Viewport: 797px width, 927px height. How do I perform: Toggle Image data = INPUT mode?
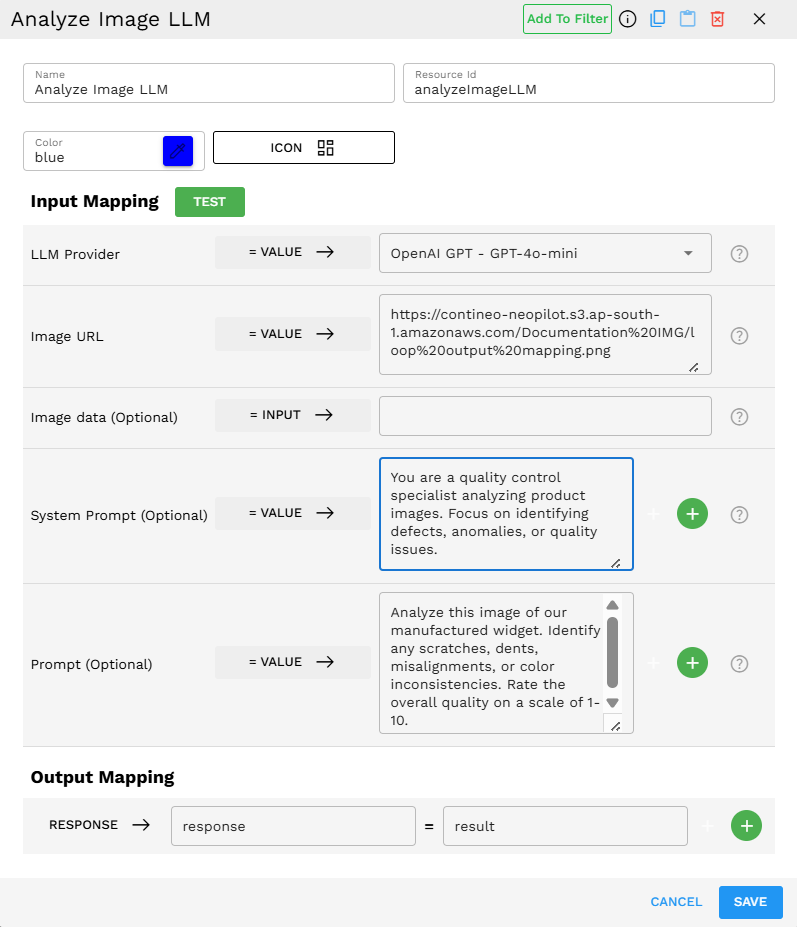[291, 416]
